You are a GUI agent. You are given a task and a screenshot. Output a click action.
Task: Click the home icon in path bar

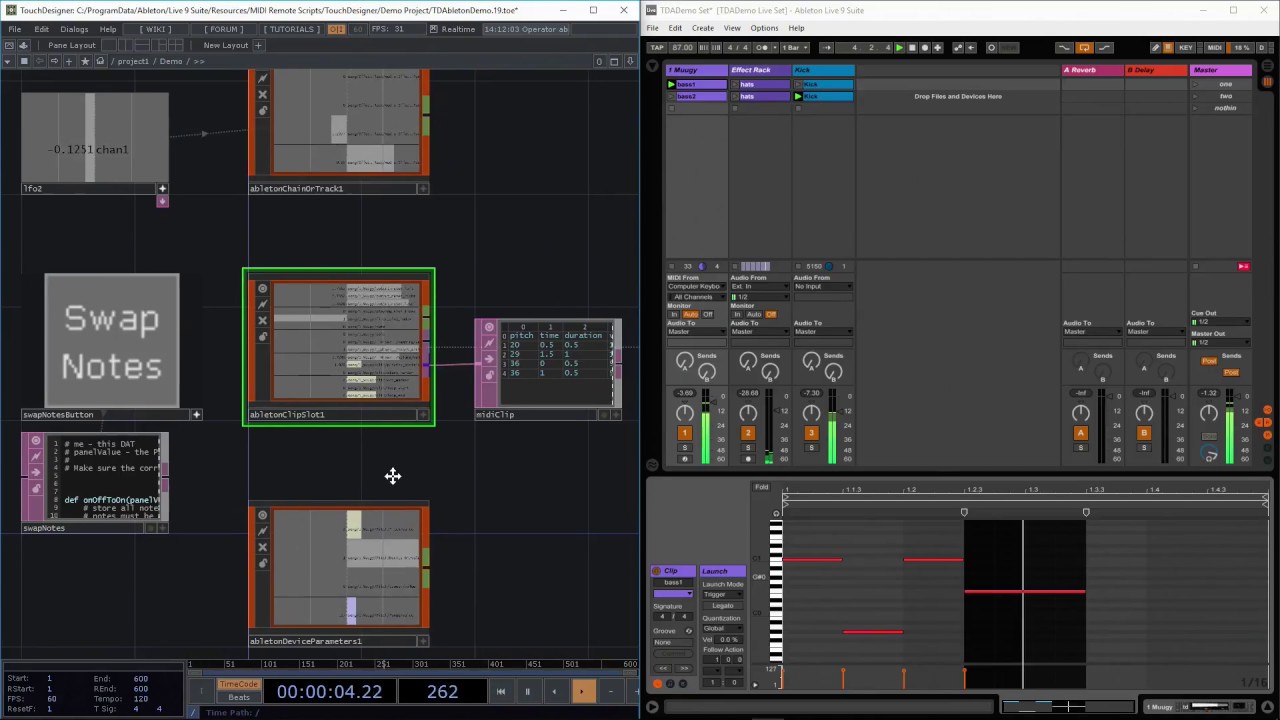99,61
